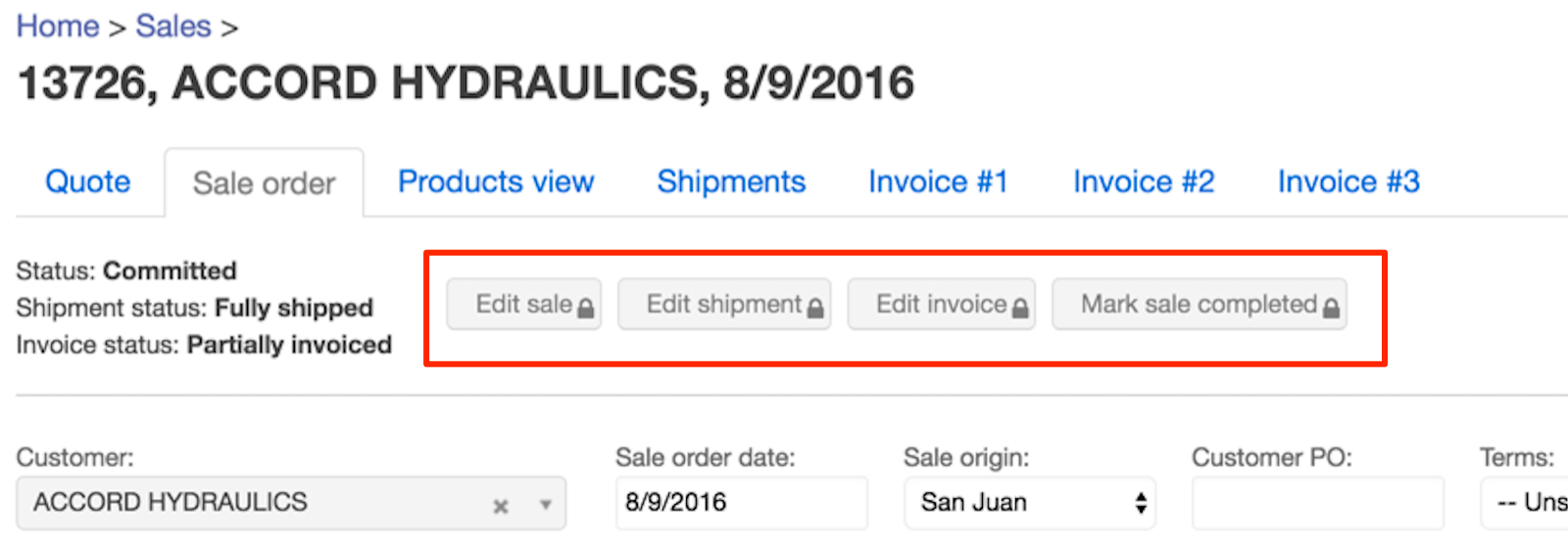Open the Sale origin San Juan dropdown

1030,503
